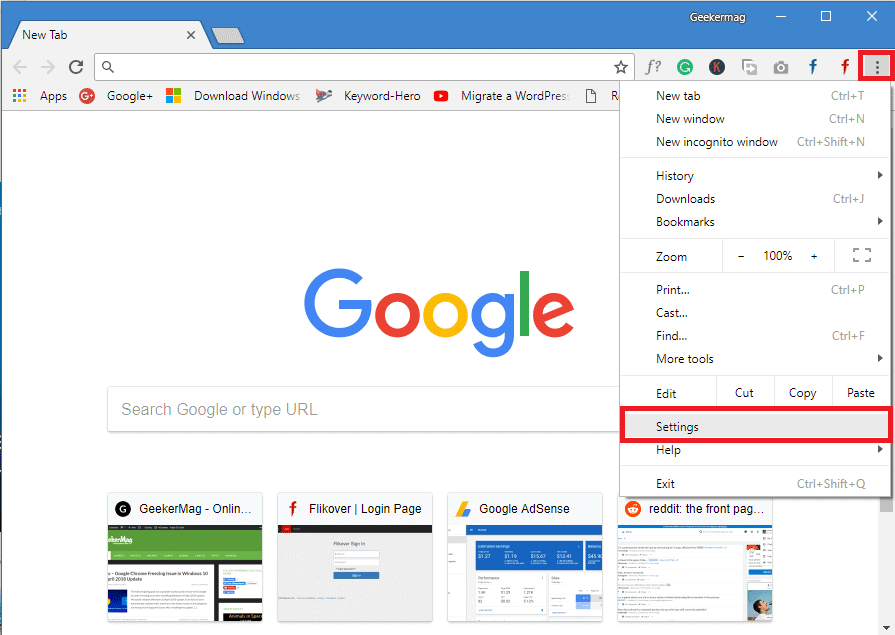Click the blue f extension icon
The height and width of the screenshot is (635, 895).
pos(813,67)
